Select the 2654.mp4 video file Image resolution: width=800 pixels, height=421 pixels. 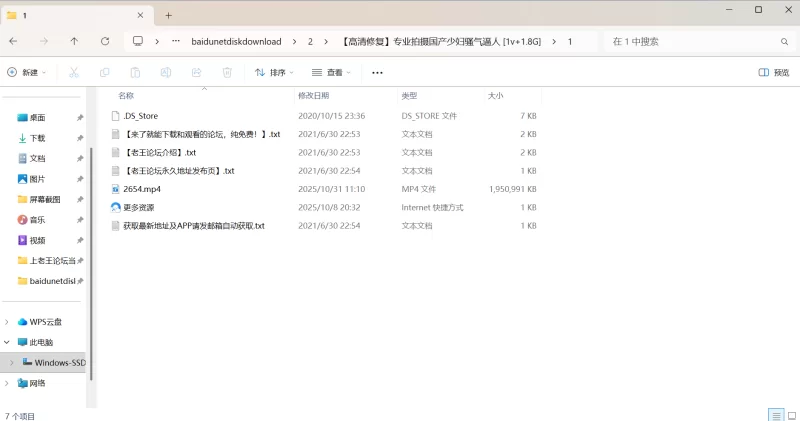coord(142,189)
